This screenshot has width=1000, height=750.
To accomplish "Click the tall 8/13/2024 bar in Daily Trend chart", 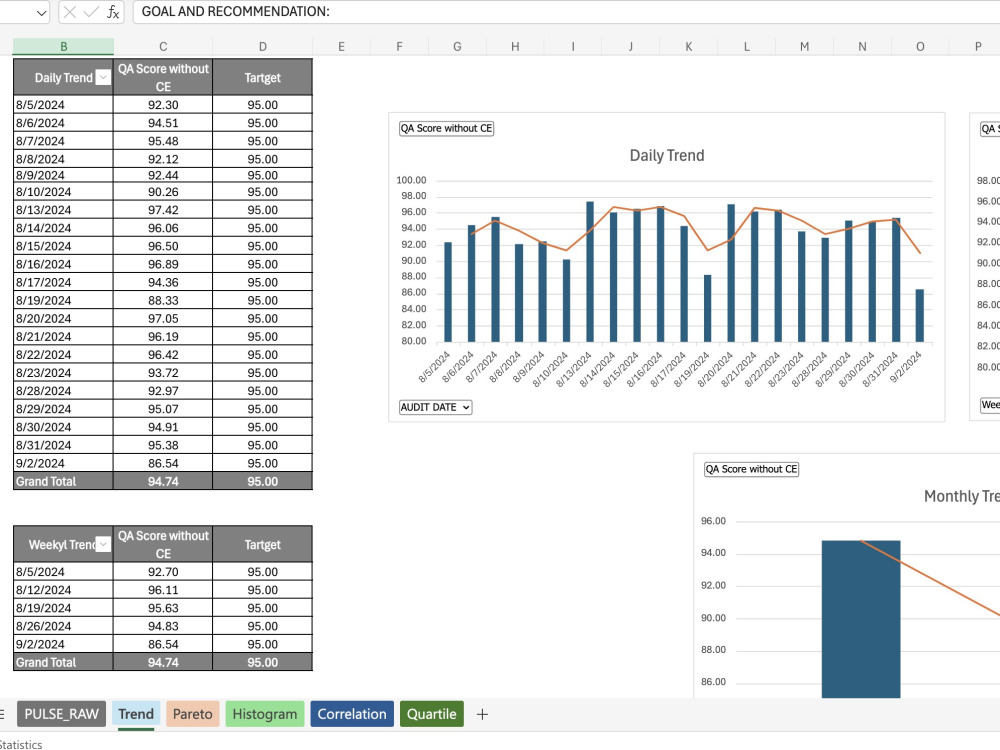I will point(590,272).
